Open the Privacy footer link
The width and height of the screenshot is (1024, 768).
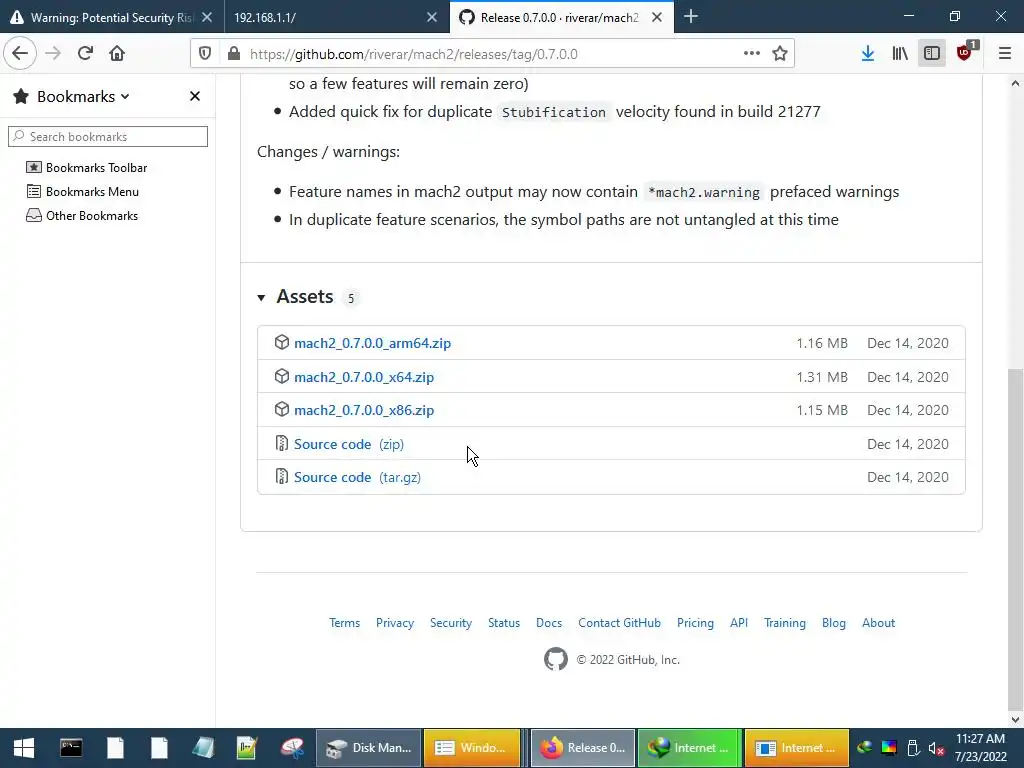(x=395, y=623)
